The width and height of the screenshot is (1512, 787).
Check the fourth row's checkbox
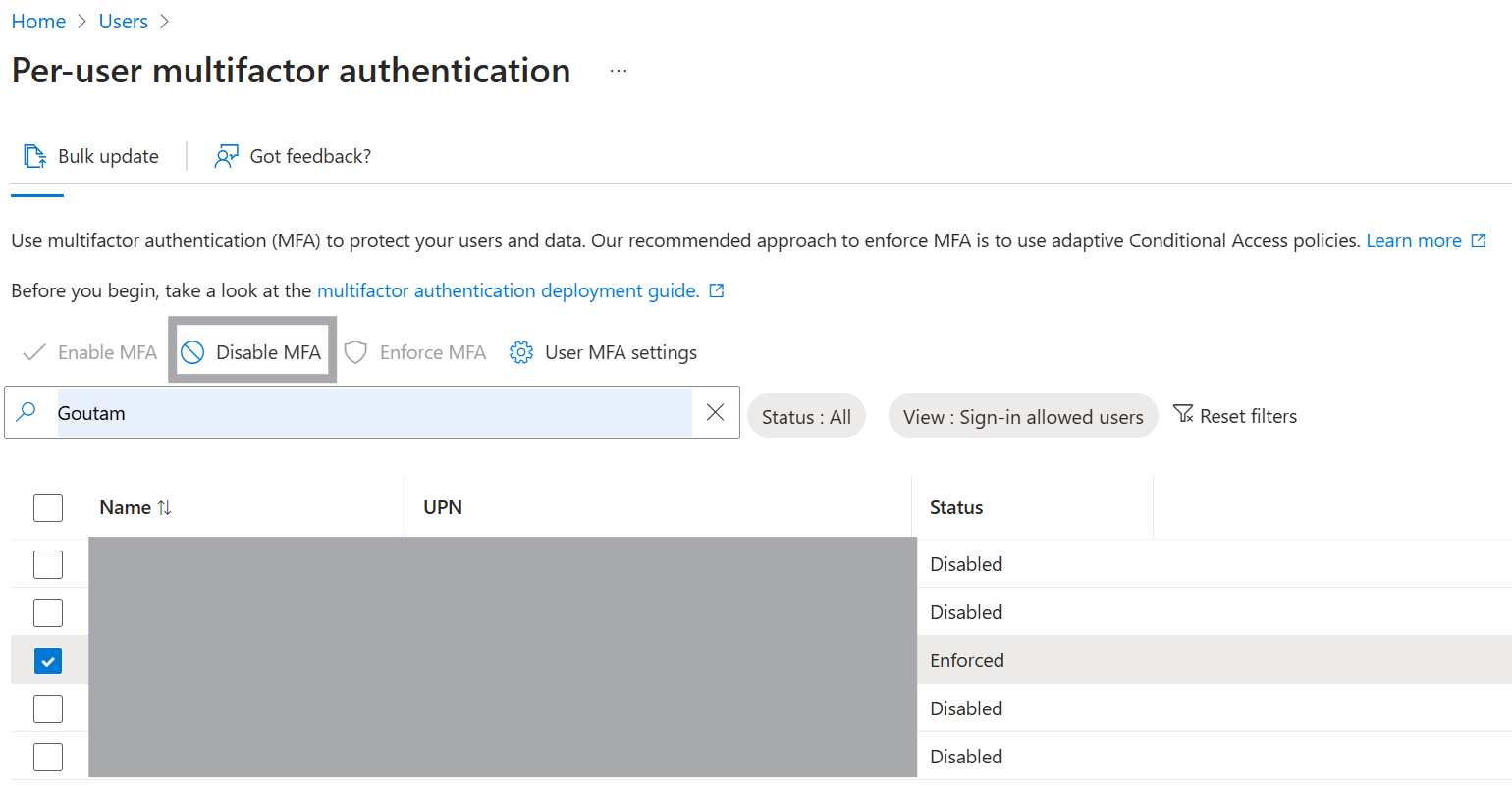click(x=48, y=708)
